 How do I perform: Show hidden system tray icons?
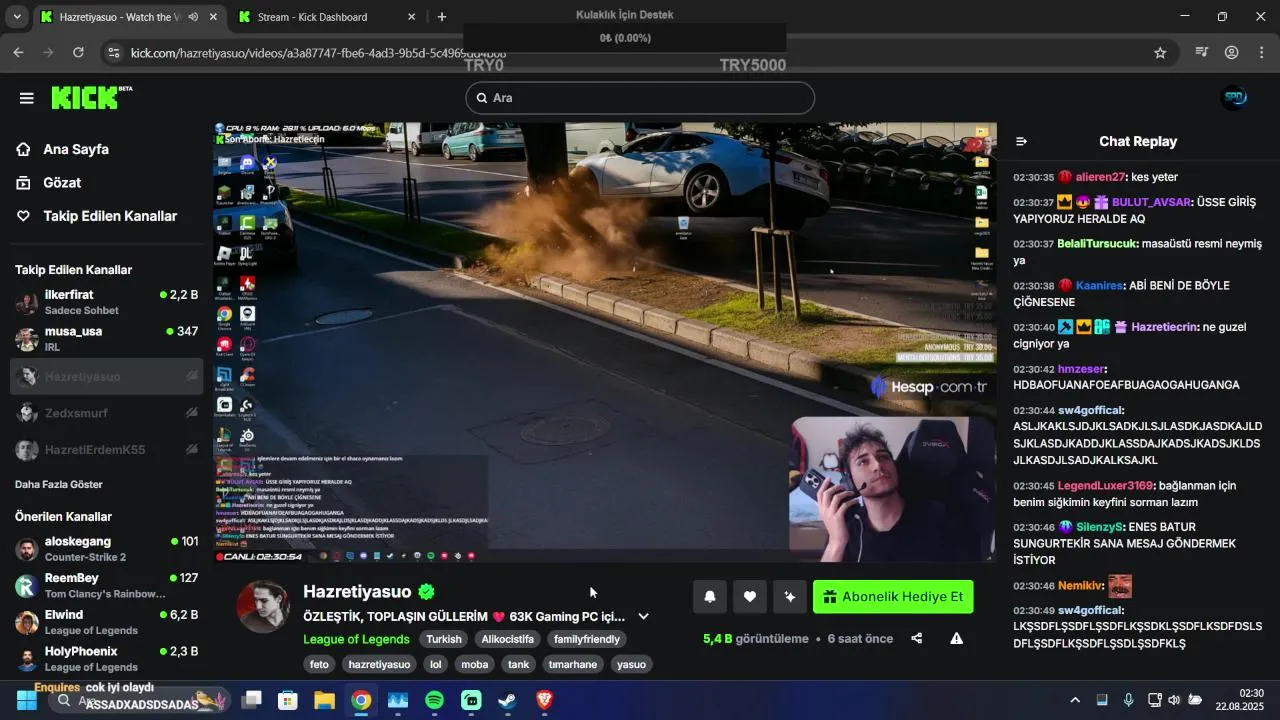tap(1075, 700)
